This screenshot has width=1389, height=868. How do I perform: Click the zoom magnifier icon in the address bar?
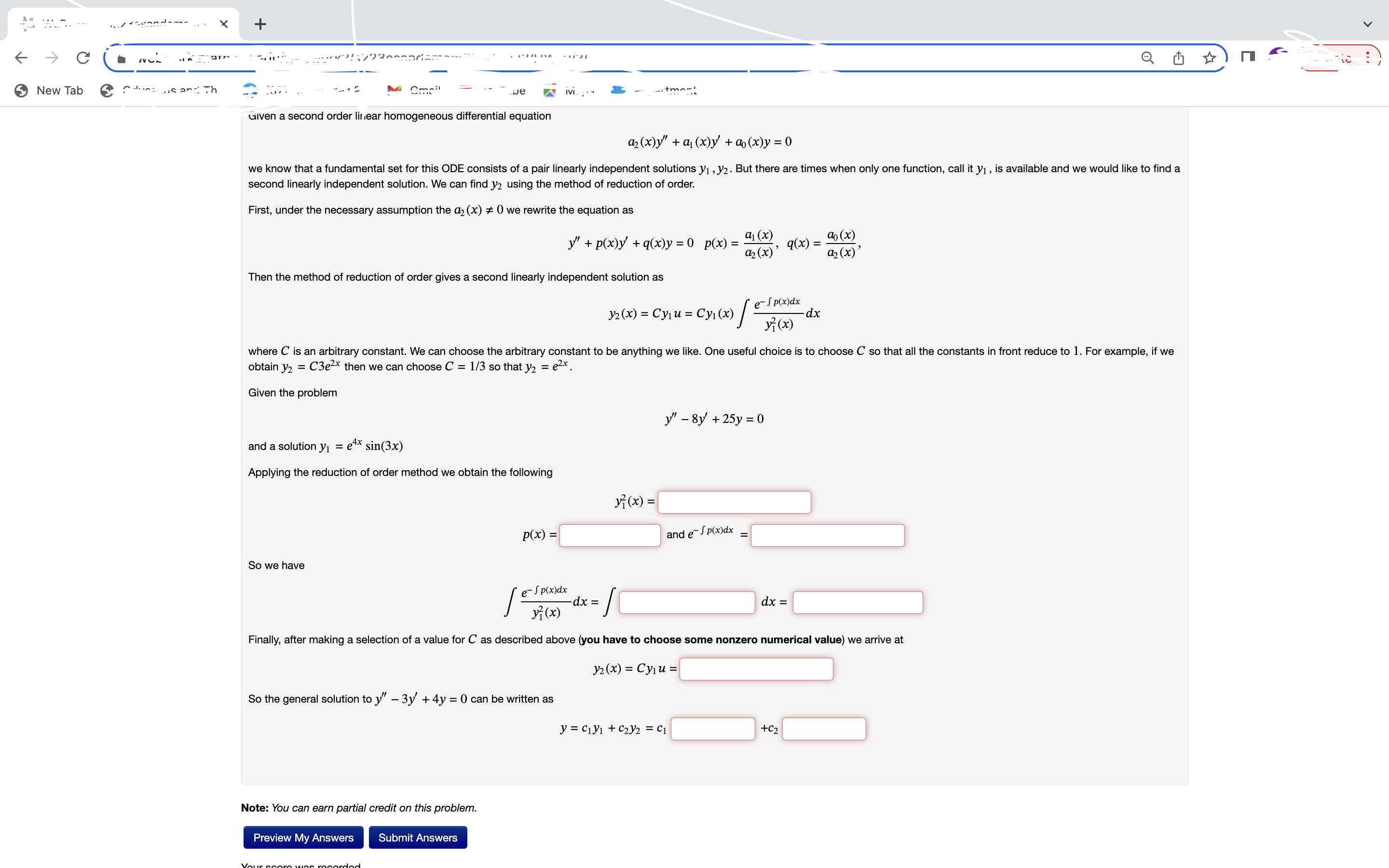pos(1147,57)
